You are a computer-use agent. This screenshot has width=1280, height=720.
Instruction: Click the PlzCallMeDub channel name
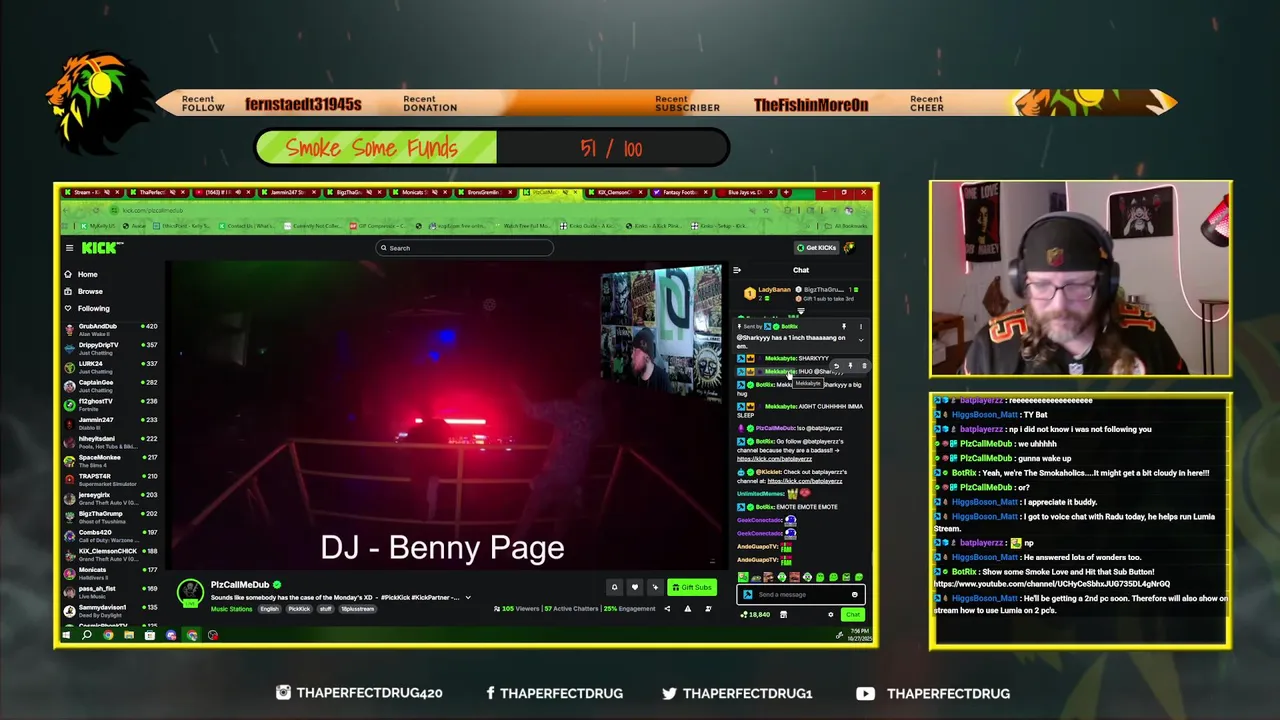click(240, 585)
